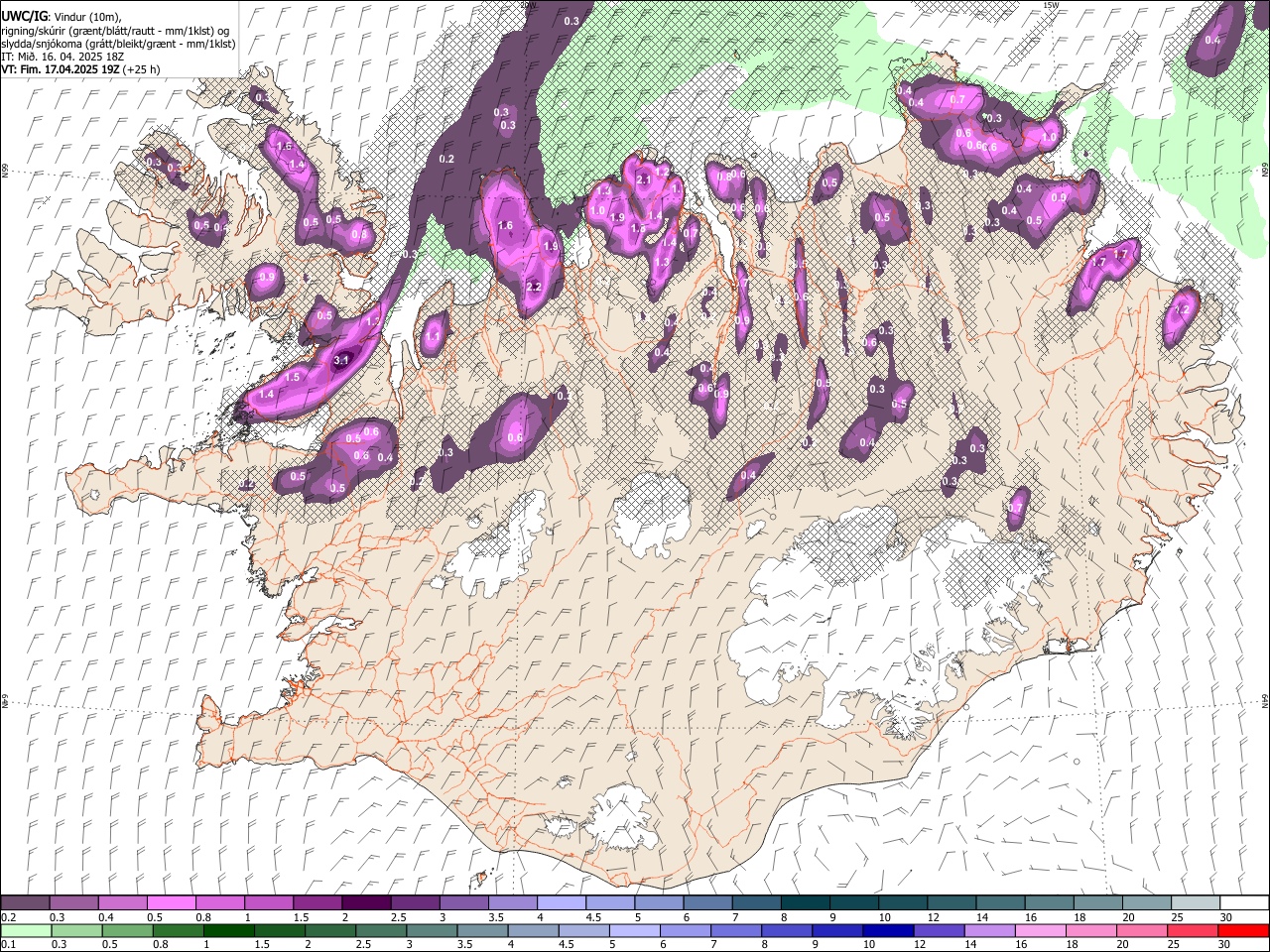
Task: Click the '3.1' precipitation value on the map
Action: [341, 360]
